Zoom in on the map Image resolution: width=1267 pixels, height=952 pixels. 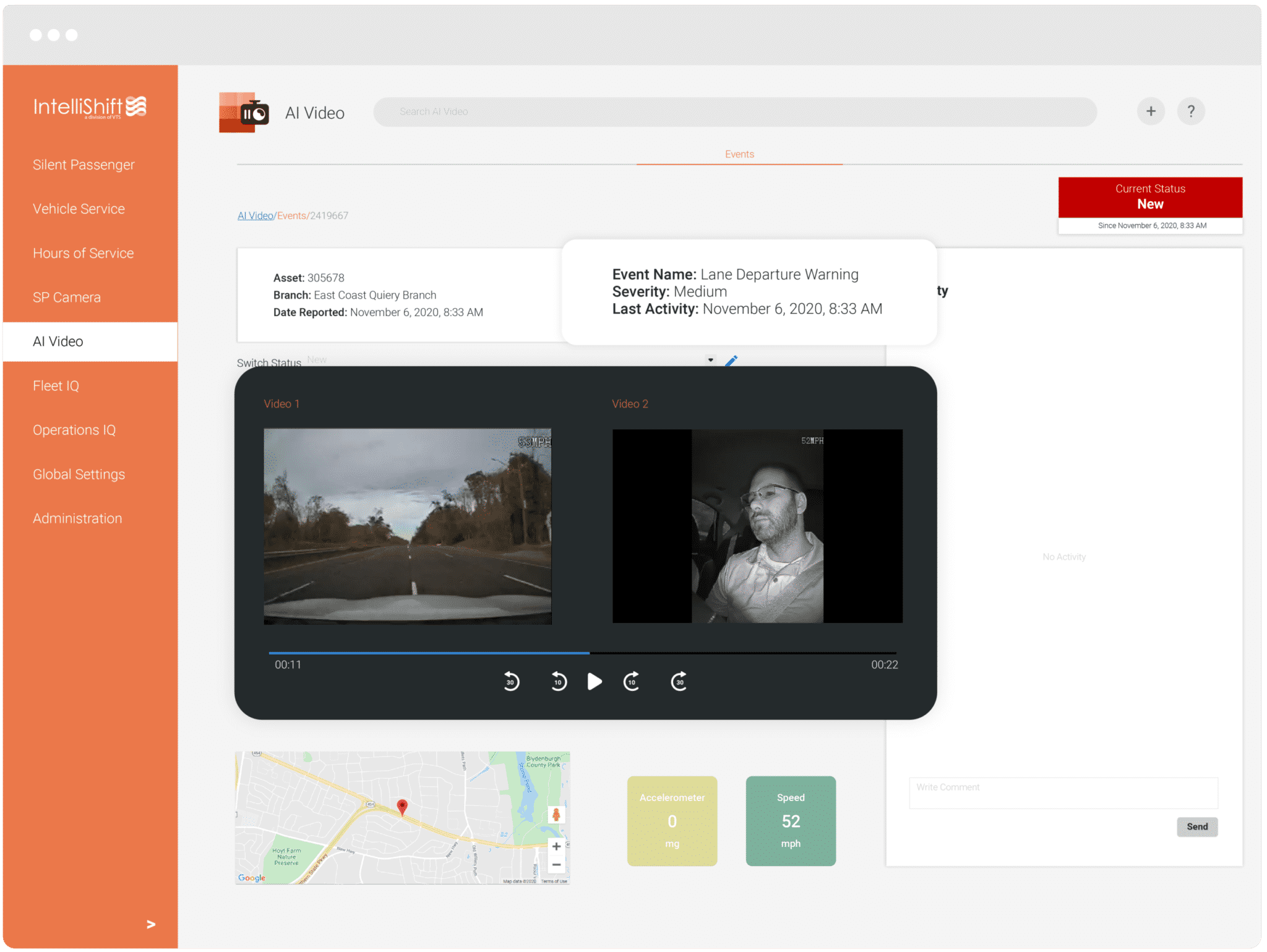click(556, 846)
